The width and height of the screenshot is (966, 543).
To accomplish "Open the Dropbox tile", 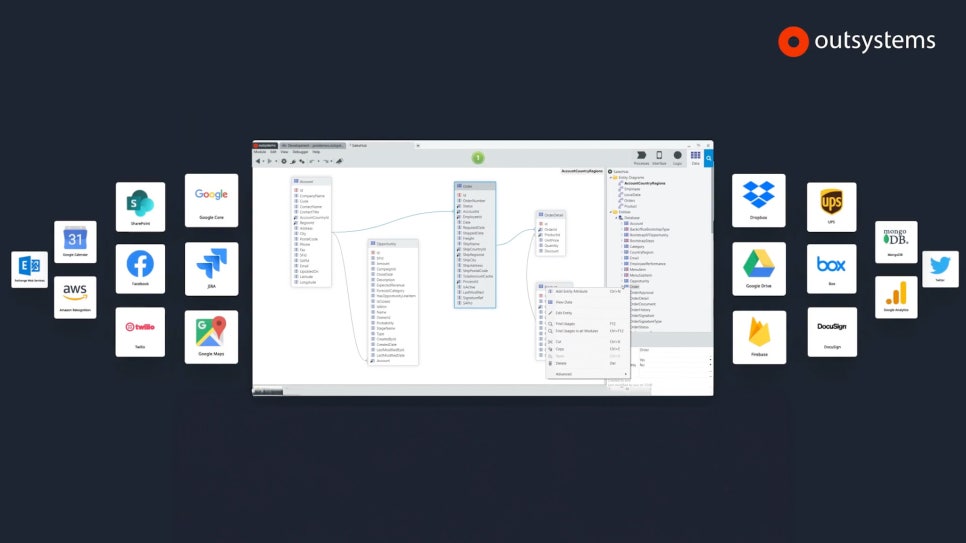I will pyautogui.click(x=759, y=200).
